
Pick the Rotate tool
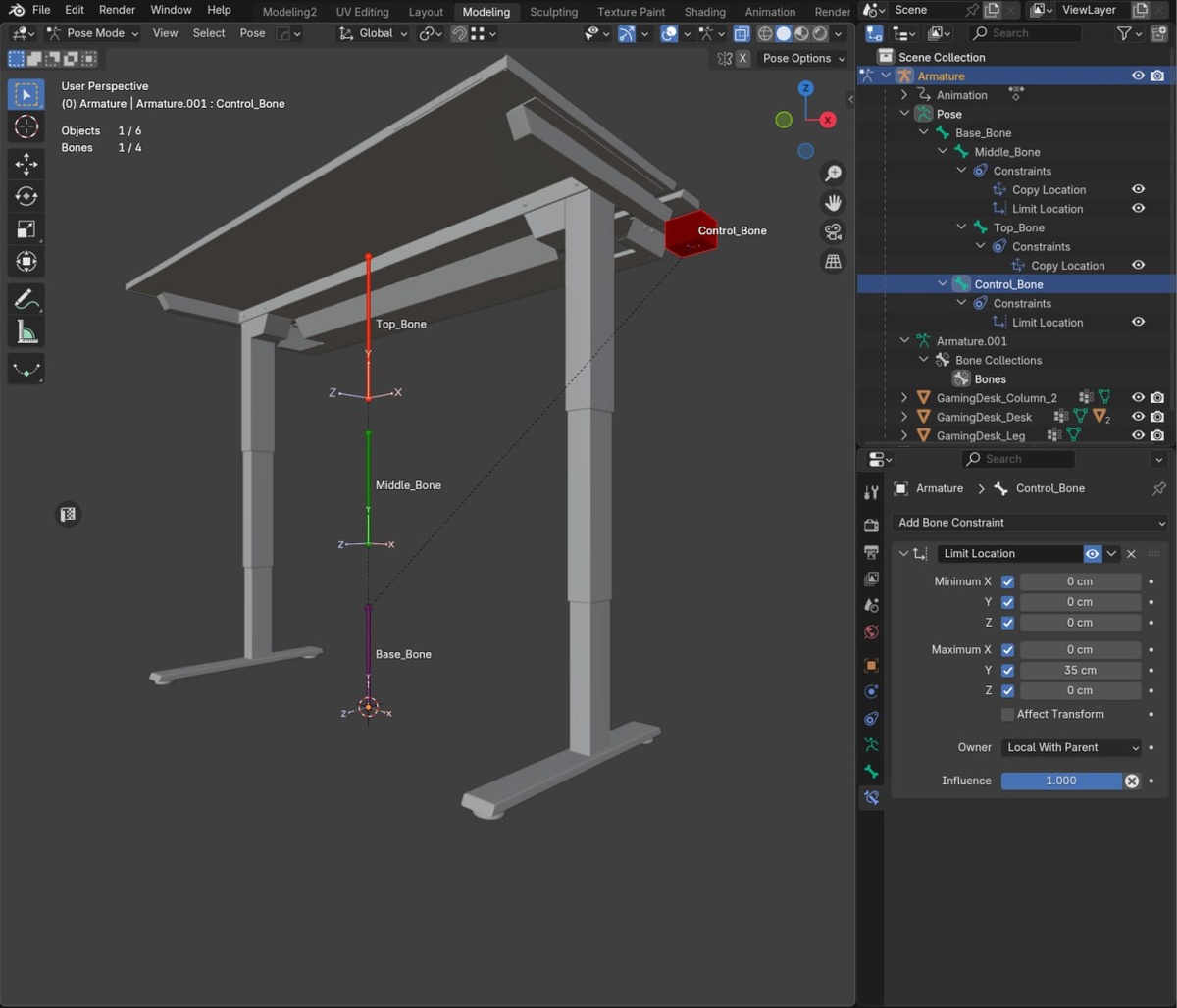pos(26,196)
